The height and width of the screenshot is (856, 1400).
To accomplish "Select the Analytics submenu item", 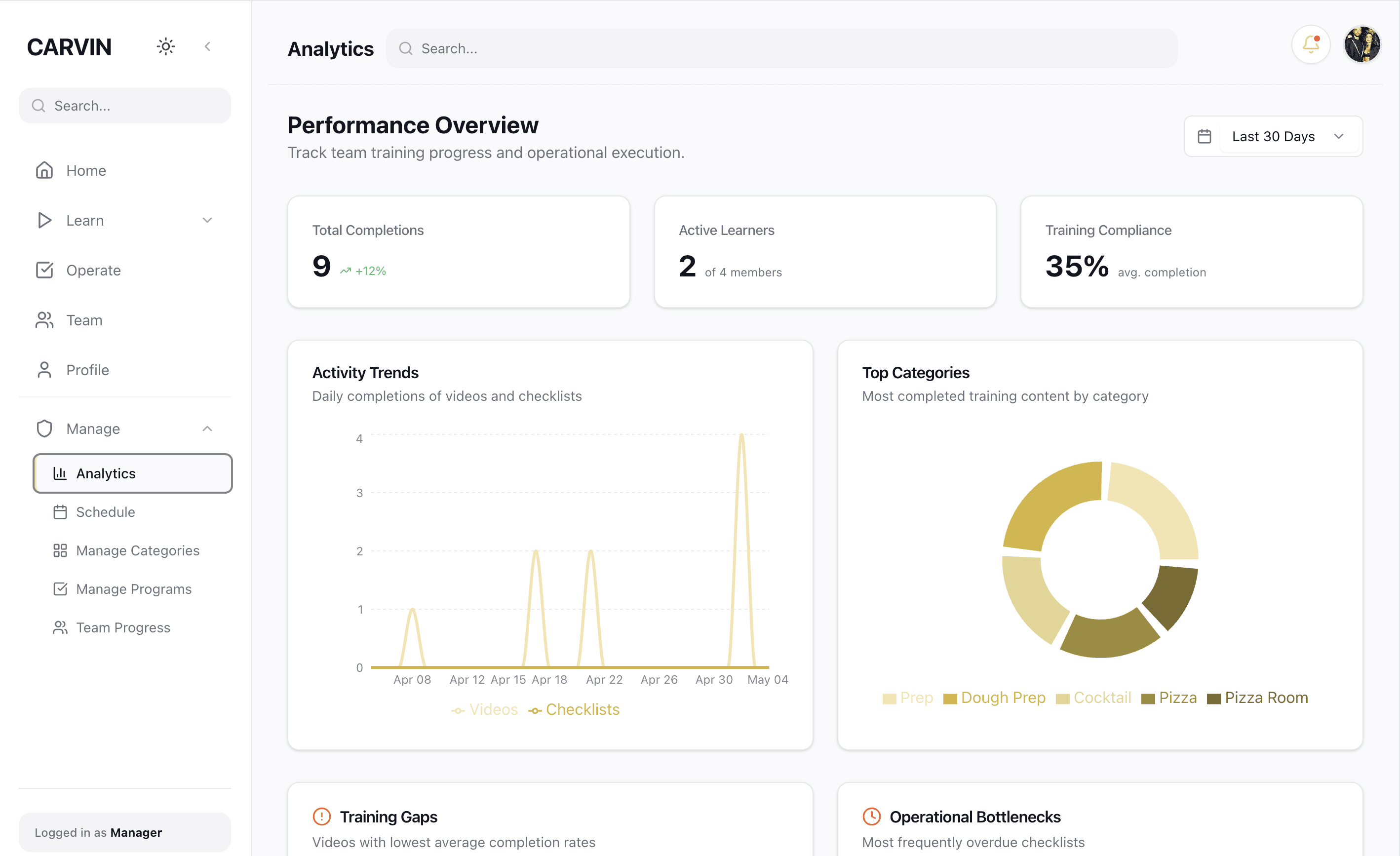I will tap(132, 473).
